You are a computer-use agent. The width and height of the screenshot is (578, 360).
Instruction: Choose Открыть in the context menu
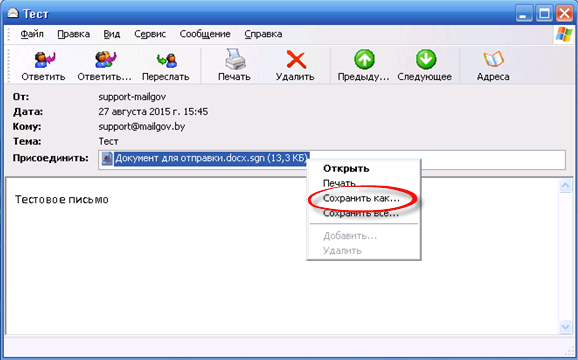346,169
